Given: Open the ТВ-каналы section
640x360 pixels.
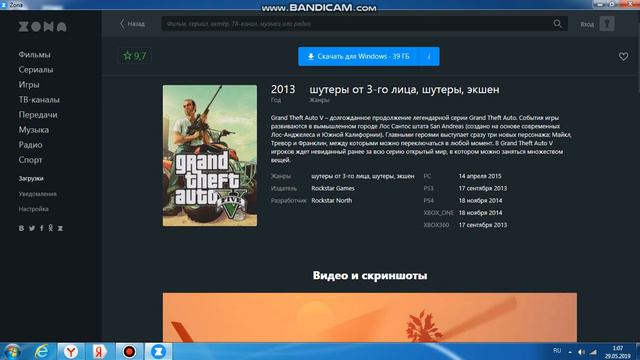Looking at the screenshot, I should point(39,100).
